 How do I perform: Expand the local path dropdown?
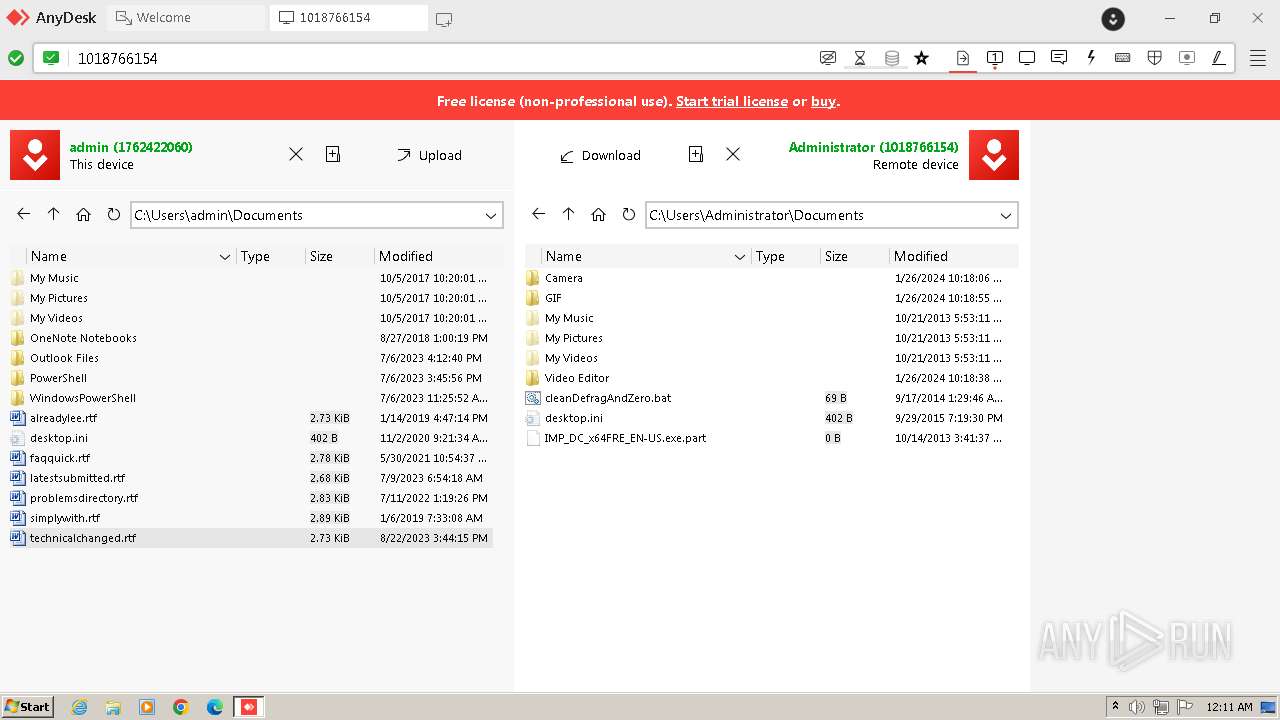click(491, 215)
